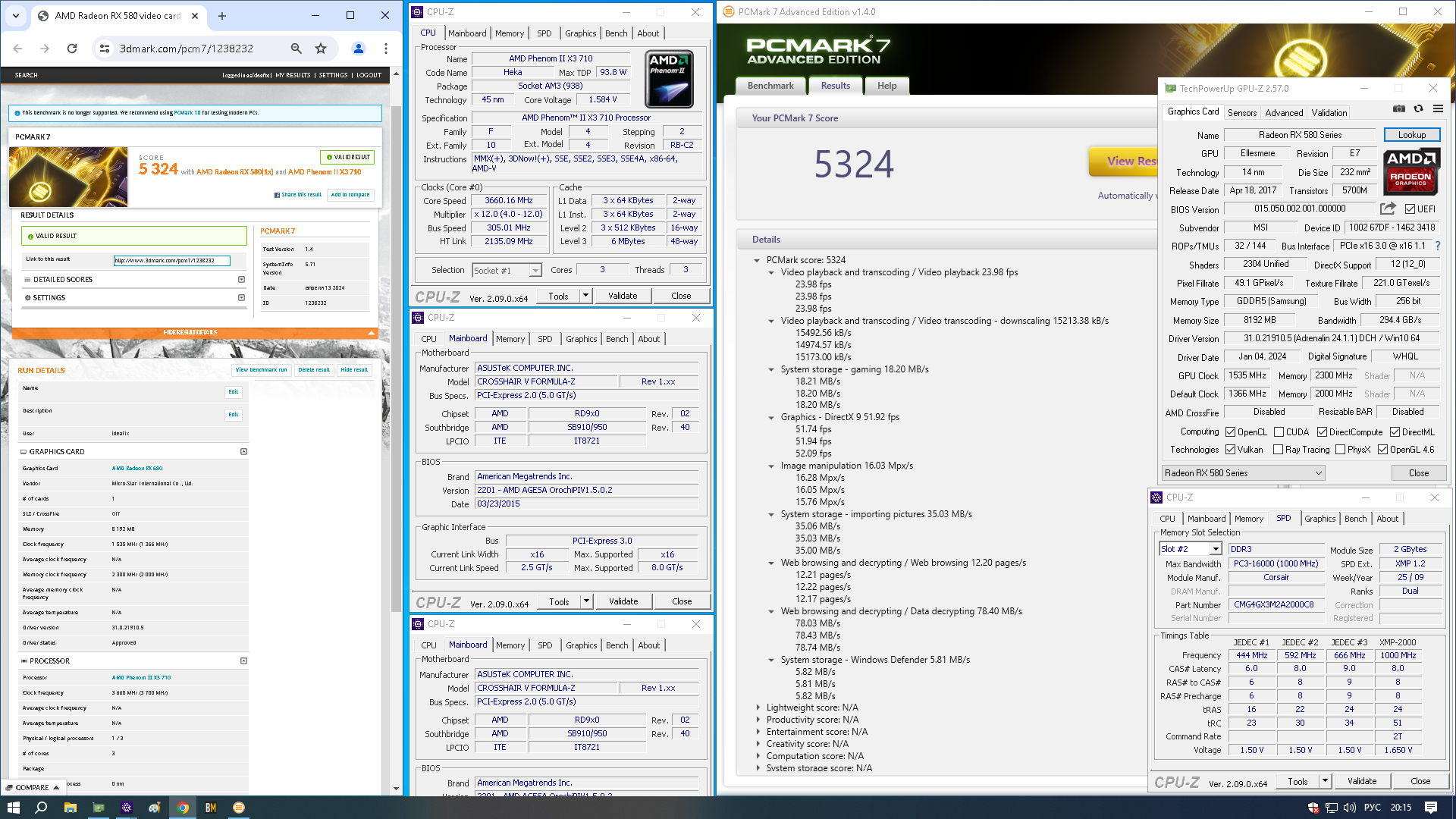1456x819 pixels.
Task: Open the Slot #2 memory slot dropdown
Action: click(1191, 549)
